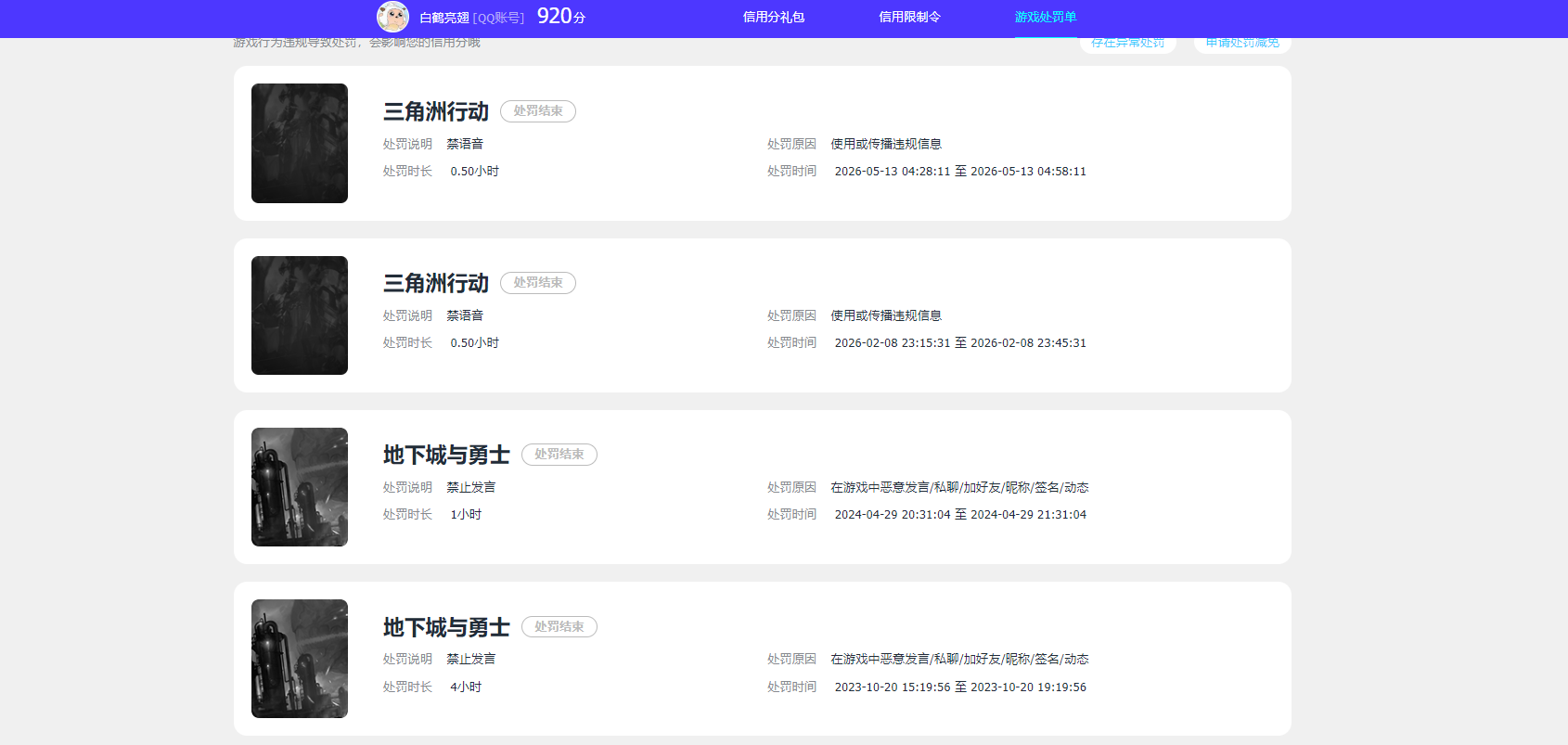
Task: Click 使用或传播违规信息 reason in 2026-02-08 record
Action: pyautogui.click(x=886, y=315)
